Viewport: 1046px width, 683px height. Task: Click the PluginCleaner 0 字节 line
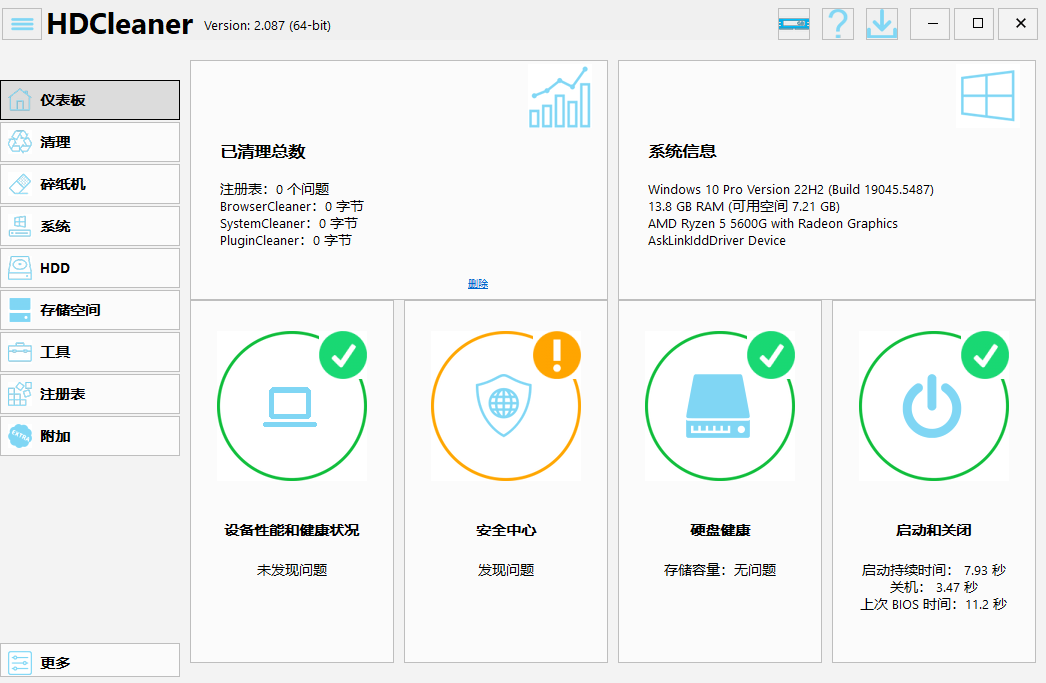tap(286, 241)
